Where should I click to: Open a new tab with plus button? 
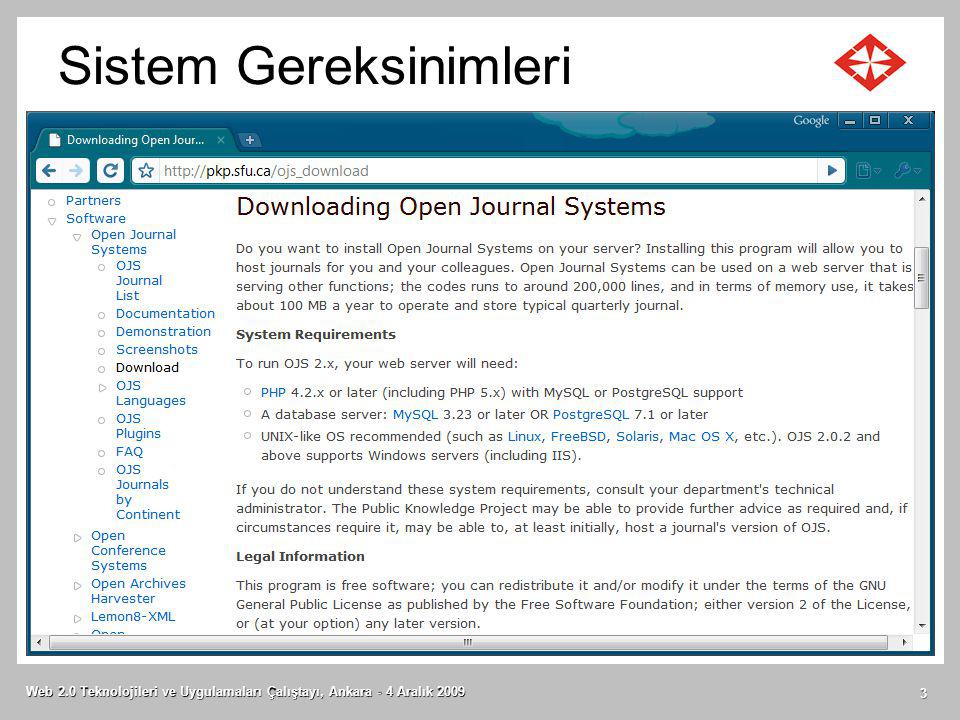(x=250, y=140)
